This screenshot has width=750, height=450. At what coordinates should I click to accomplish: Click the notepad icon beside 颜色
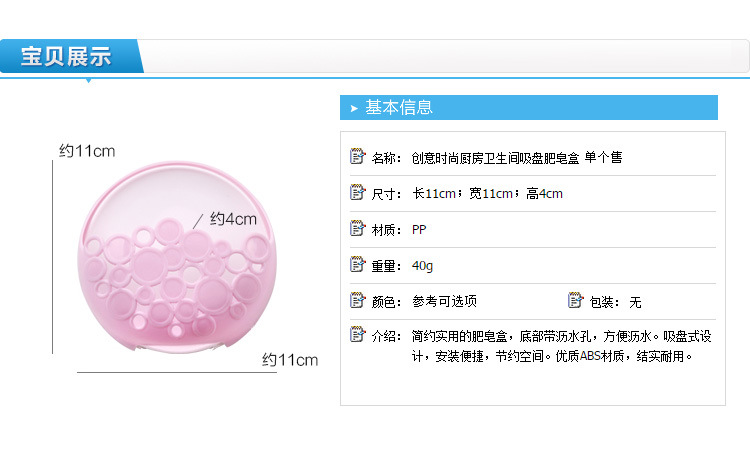point(358,300)
